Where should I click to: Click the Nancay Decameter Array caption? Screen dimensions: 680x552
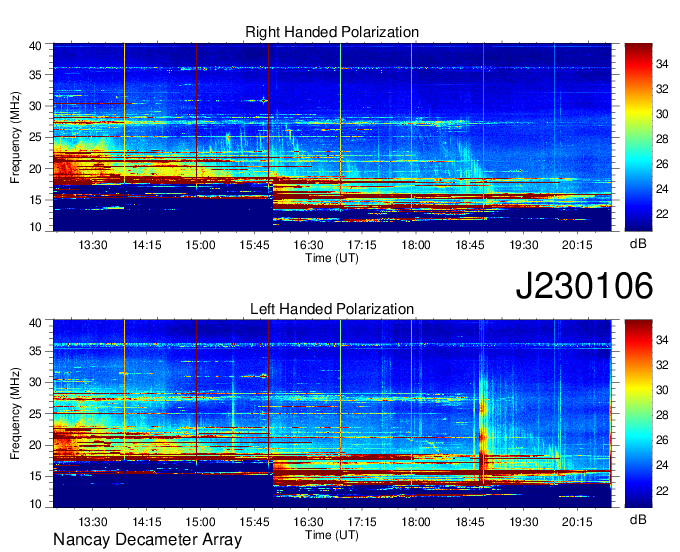(147, 540)
